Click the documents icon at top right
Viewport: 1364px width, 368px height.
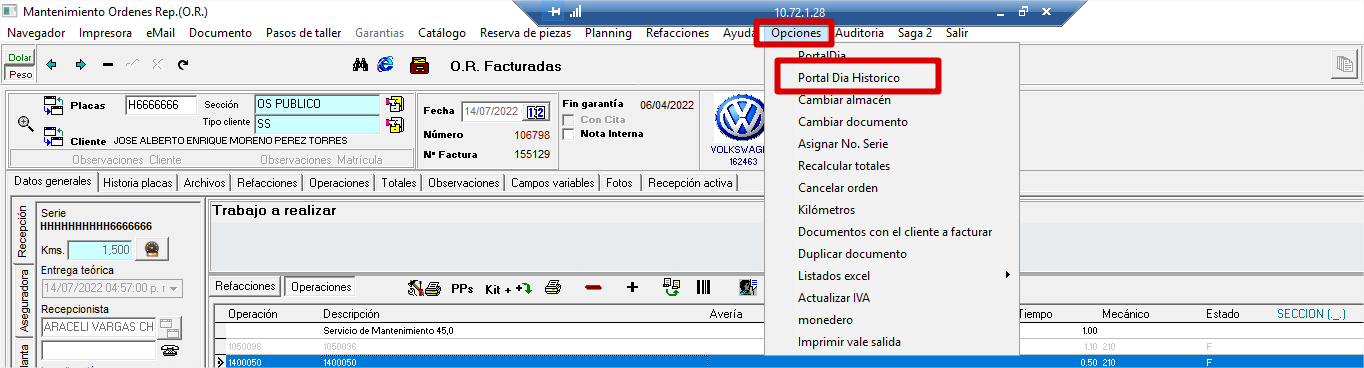(1344, 65)
